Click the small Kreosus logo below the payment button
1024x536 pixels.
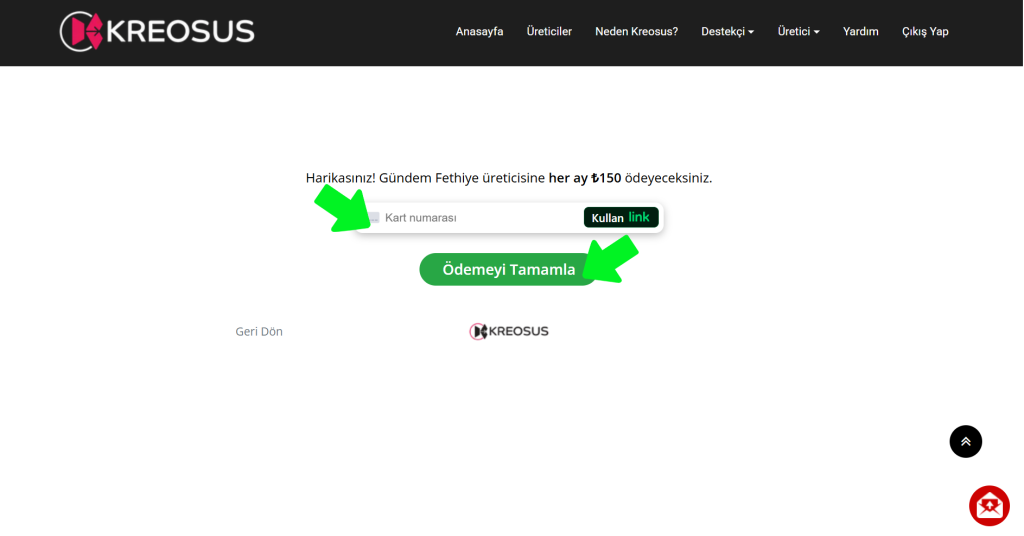point(509,331)
